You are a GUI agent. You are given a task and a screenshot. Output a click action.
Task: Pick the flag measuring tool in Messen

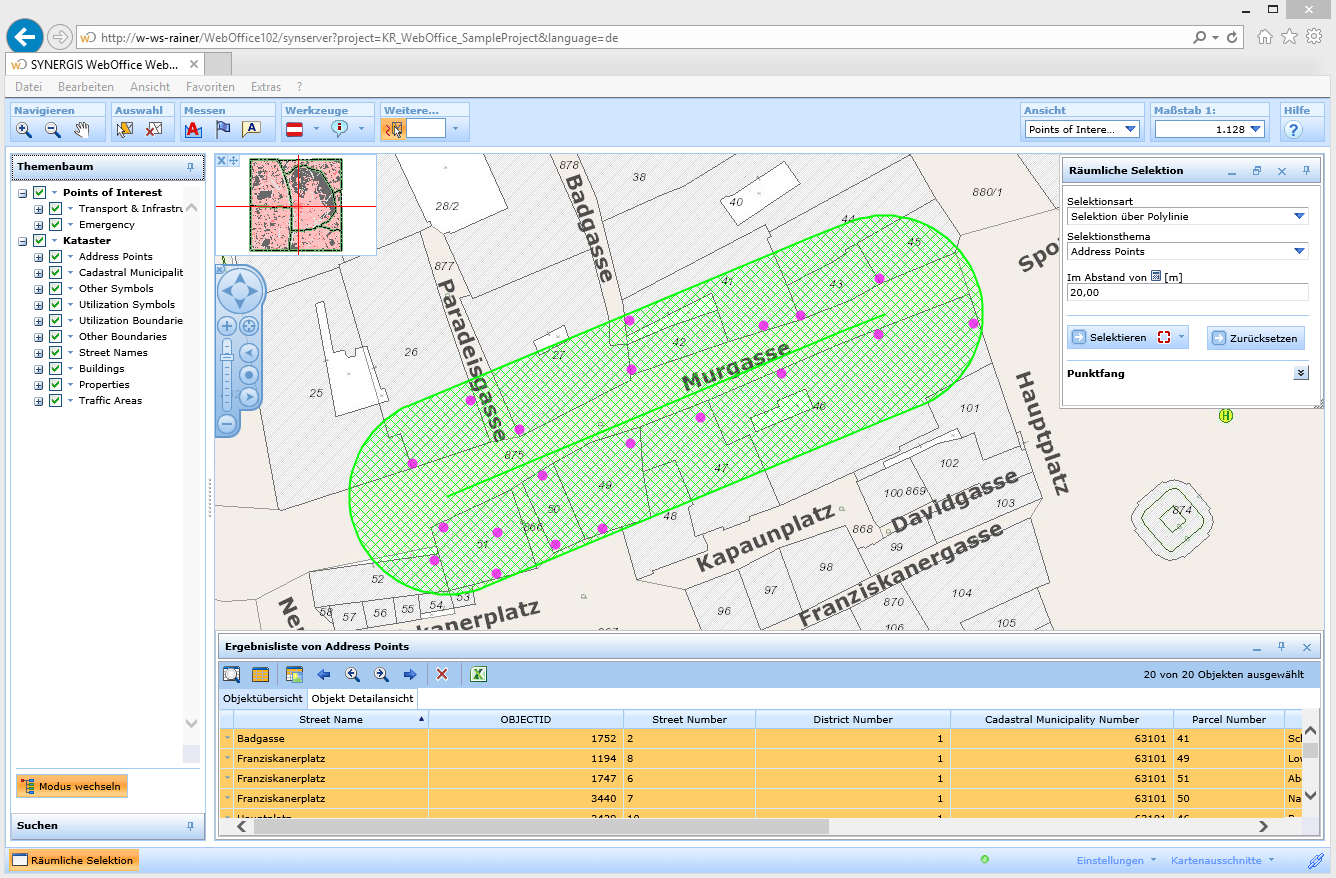tap(223, 129)
